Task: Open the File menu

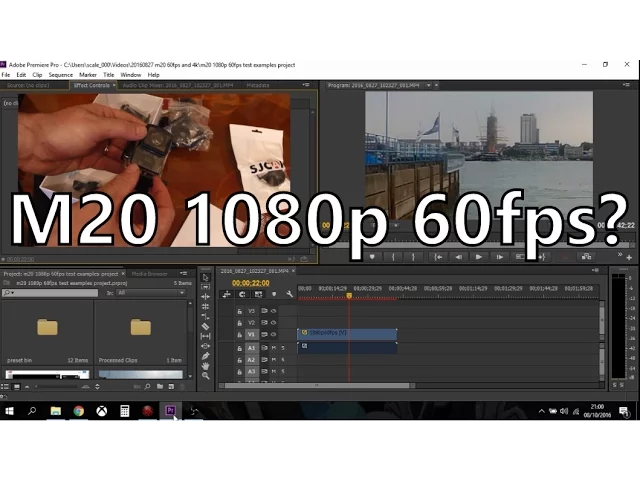Action: (x=6, y=75)
